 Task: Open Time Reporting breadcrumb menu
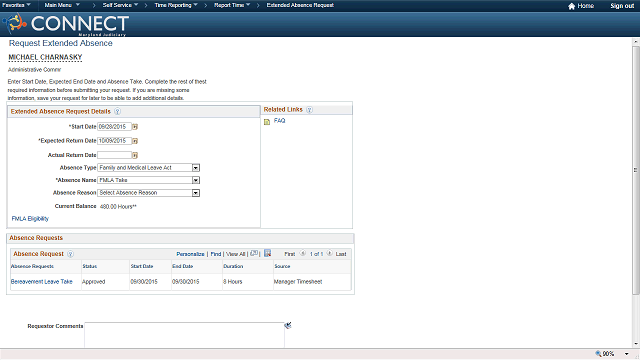(176, 5)
